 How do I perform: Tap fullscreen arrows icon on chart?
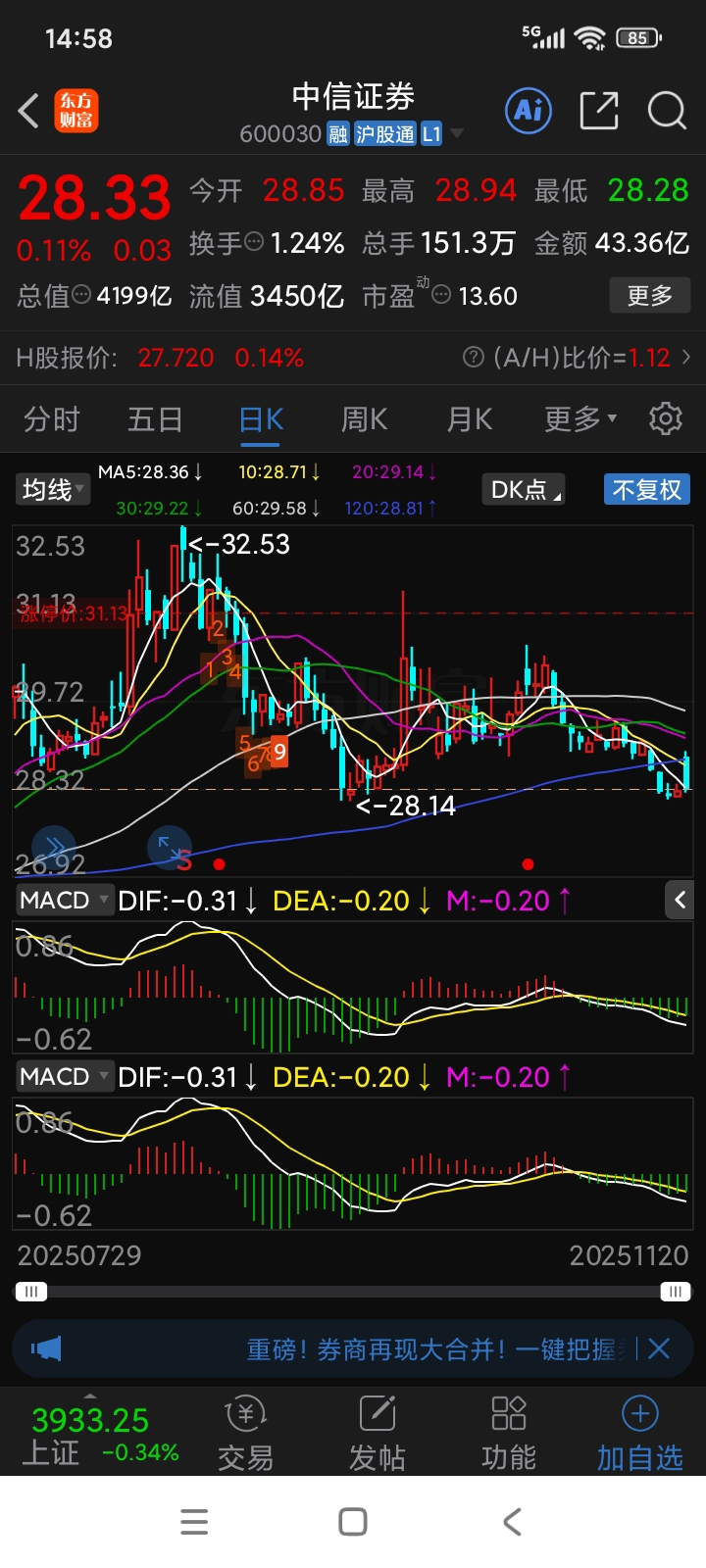pos(169,848)
